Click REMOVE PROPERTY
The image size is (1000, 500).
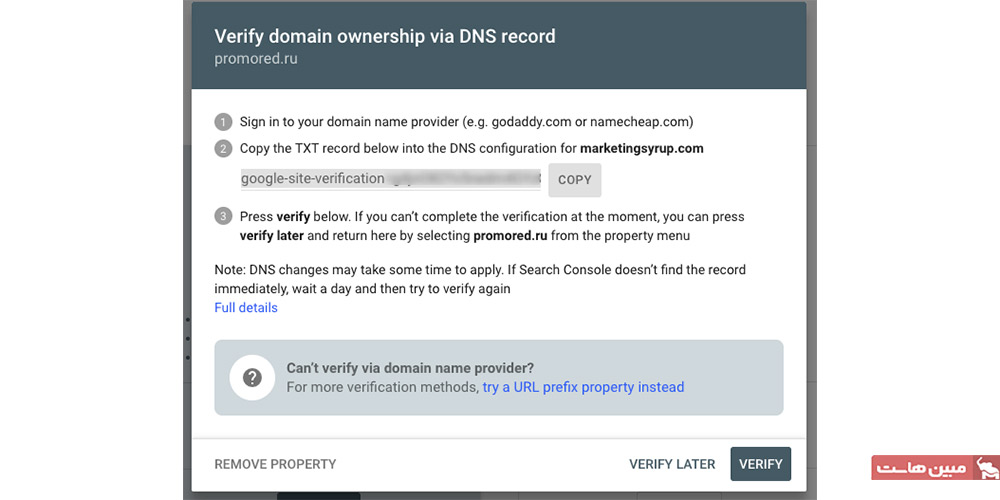click(x=275, y=464)
